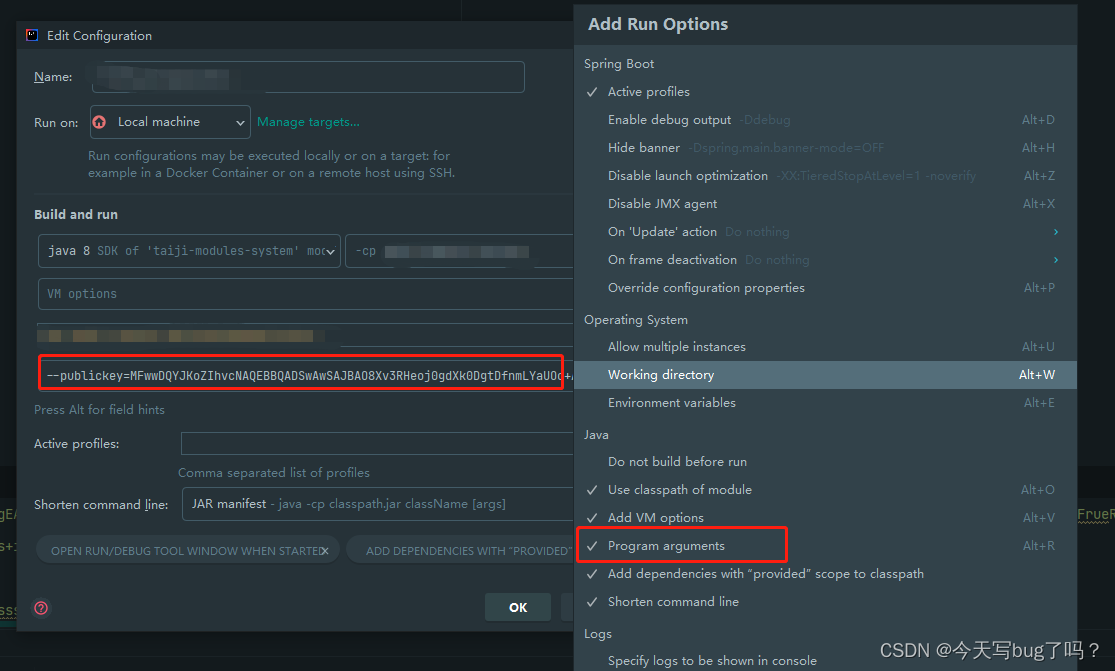The height and width of the screenshot is (671, 1115).
Task: Click the Logs section header
Action: (x=597, y=633)
